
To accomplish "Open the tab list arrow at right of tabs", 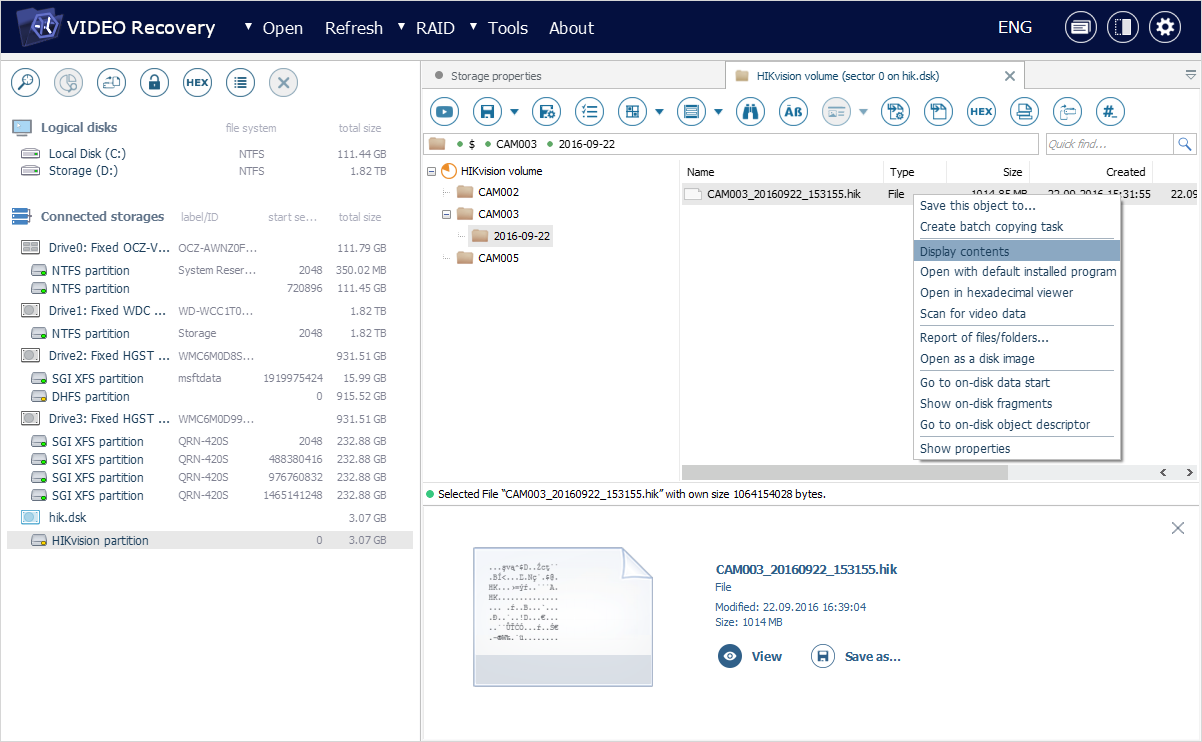I will point(1191,75).
